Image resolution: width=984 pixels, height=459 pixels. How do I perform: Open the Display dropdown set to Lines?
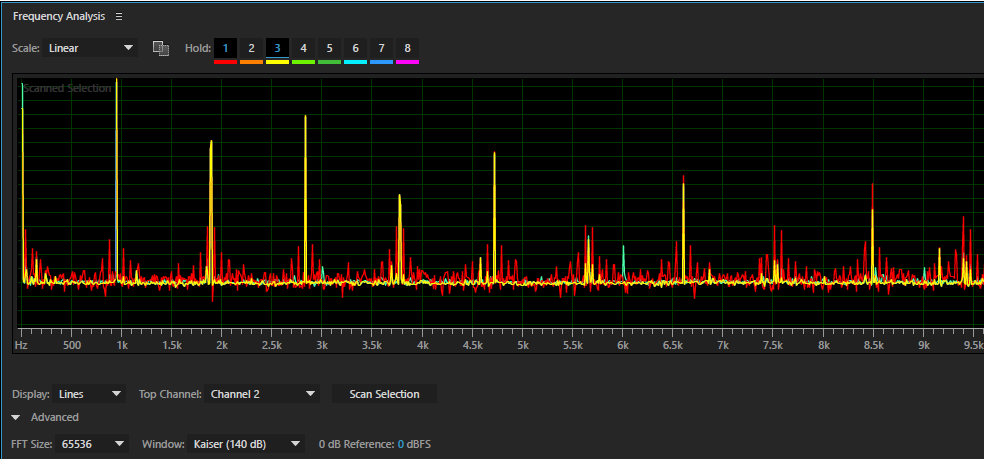click(x=88, y=394)
